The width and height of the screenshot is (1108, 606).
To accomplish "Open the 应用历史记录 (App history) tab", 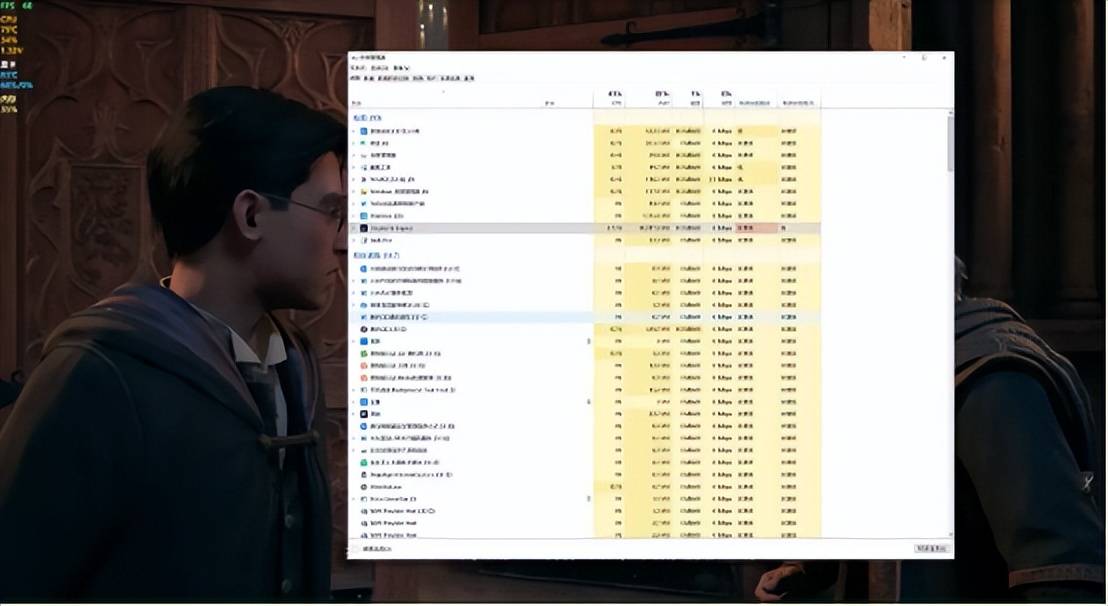I will click(x=394, y=78).
